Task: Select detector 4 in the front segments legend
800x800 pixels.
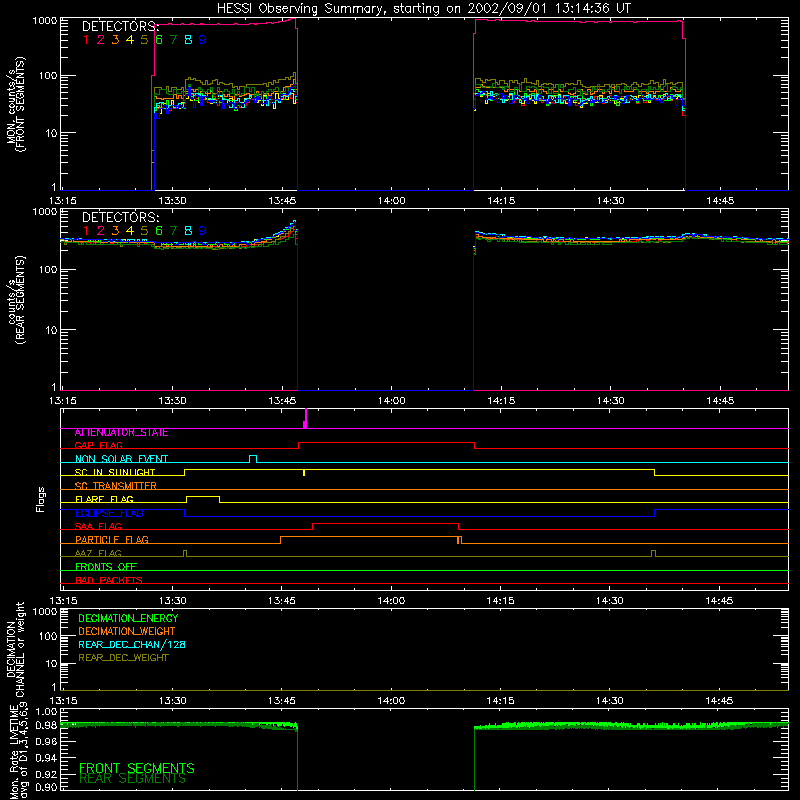Action: click(130, 40)
